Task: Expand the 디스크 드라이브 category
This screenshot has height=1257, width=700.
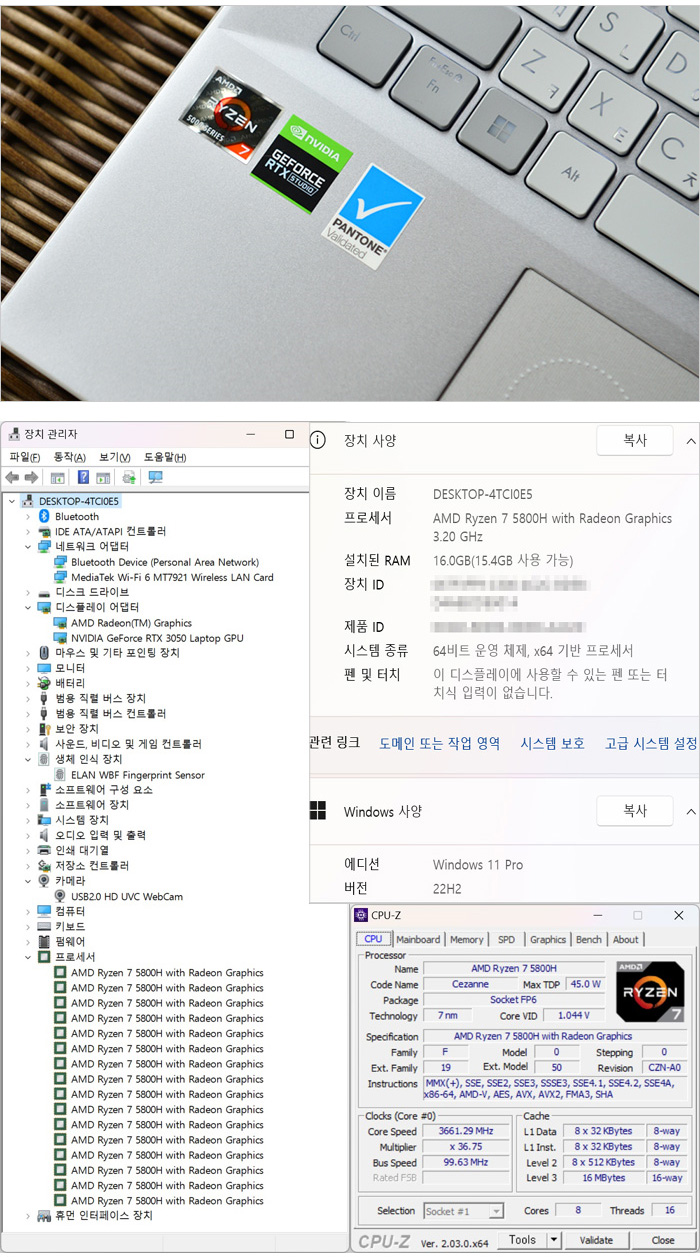Action: tap(28, 592)
